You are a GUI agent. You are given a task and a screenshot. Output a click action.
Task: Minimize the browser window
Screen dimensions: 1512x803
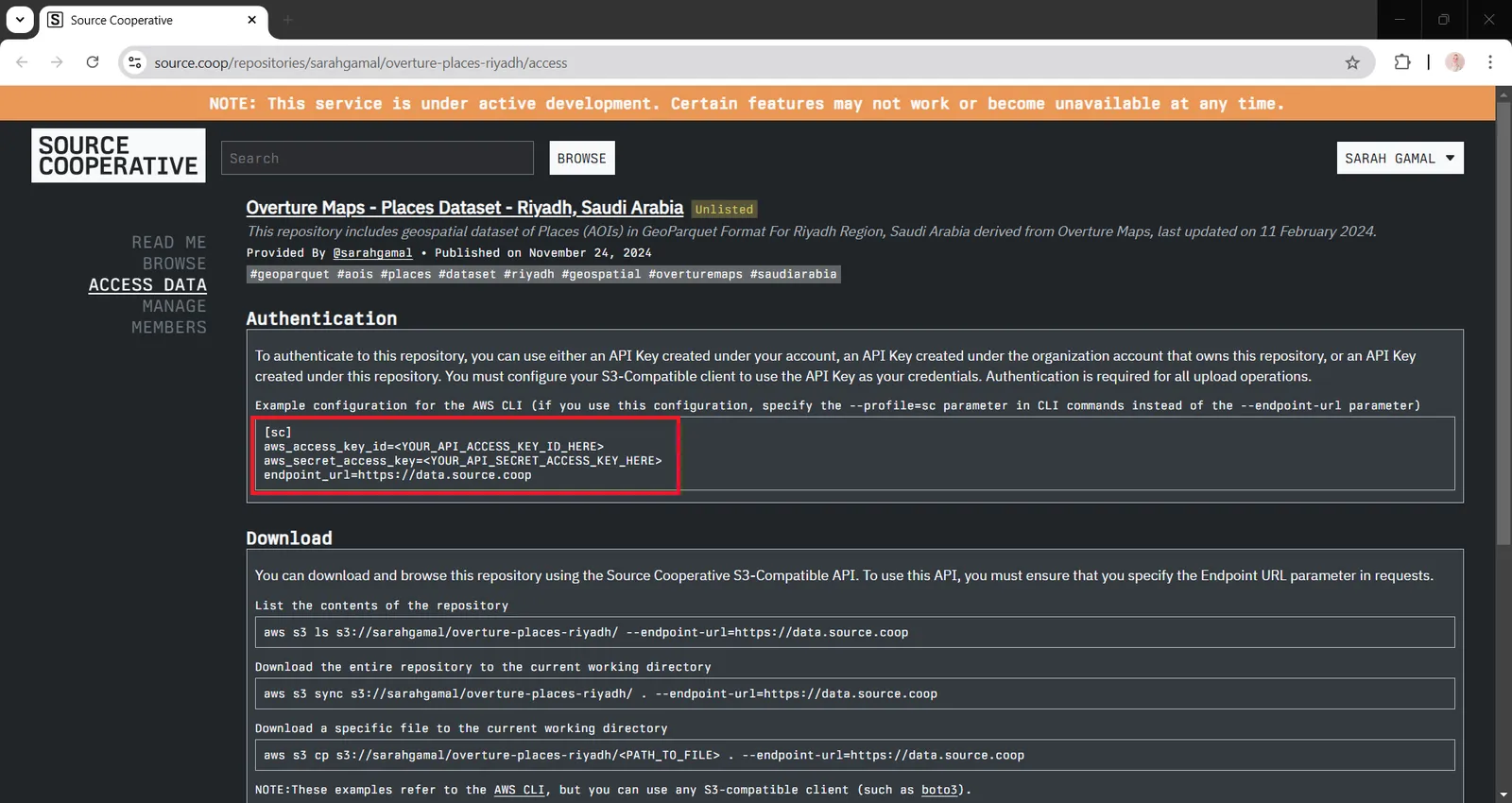click(1400, 19)
